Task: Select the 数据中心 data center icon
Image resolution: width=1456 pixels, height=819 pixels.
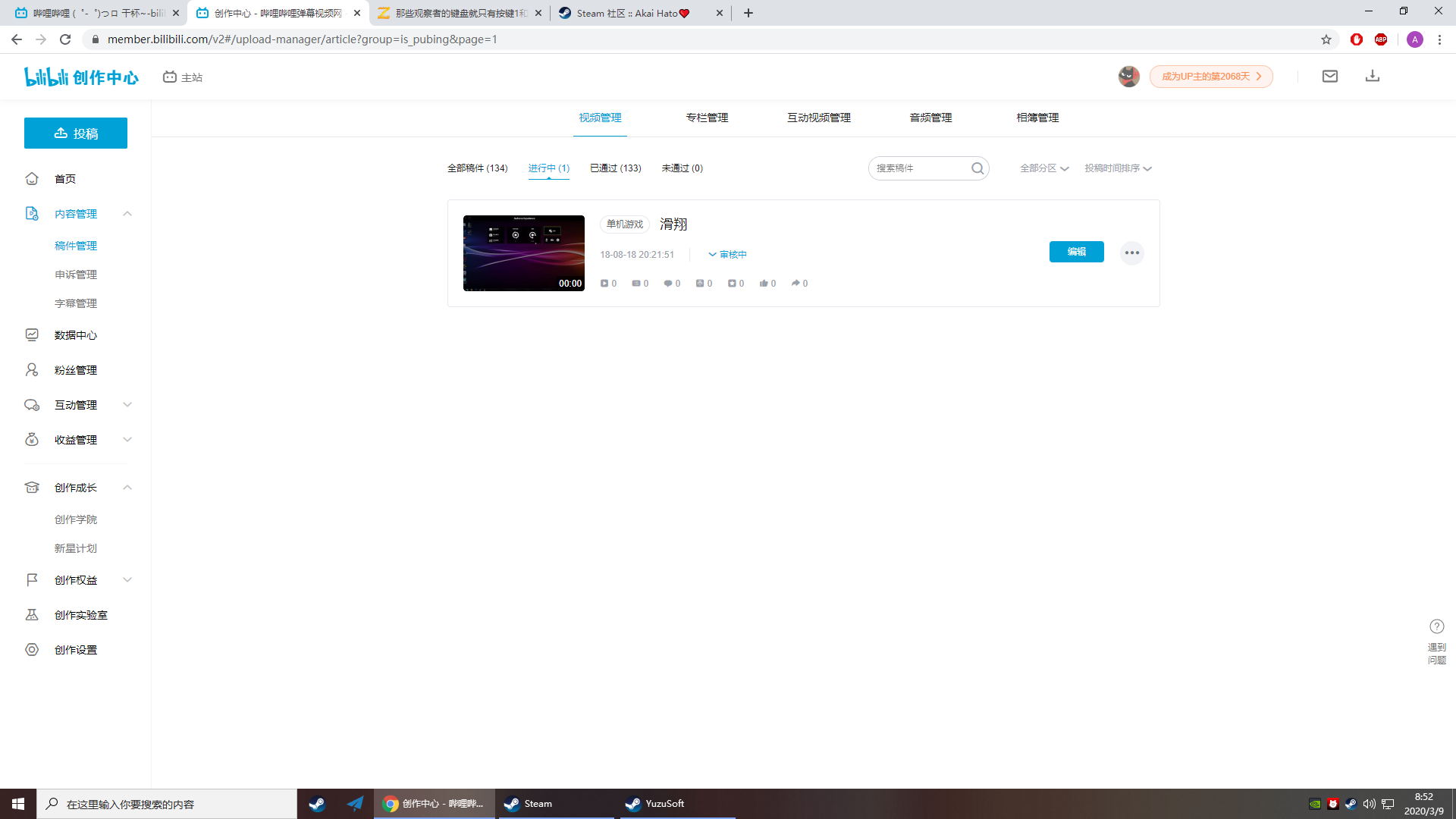Action: pos(32,334)
